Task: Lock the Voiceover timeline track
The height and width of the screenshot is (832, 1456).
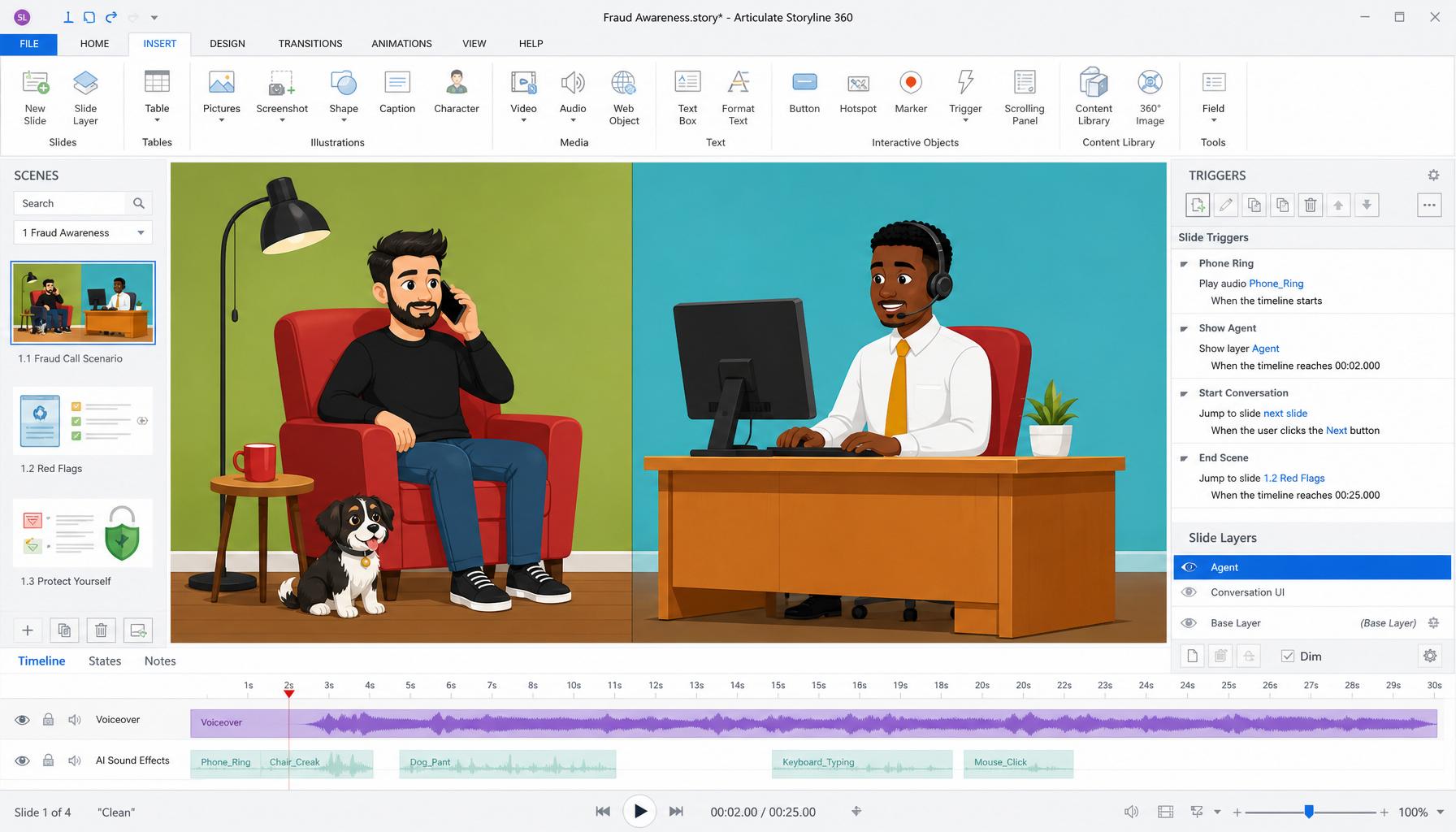Action: [x=49, y=720]
